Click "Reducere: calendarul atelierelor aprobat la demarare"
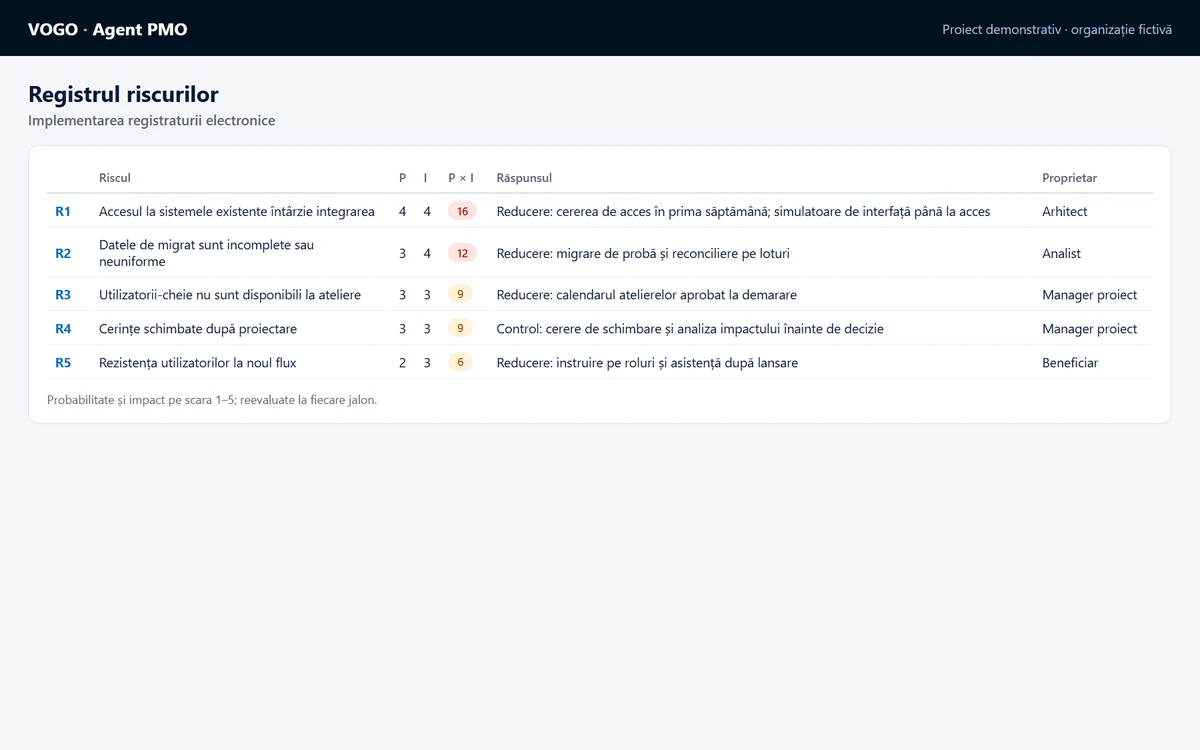The height and width of the screenshot is (750, 1200). [x=647, y=295]
